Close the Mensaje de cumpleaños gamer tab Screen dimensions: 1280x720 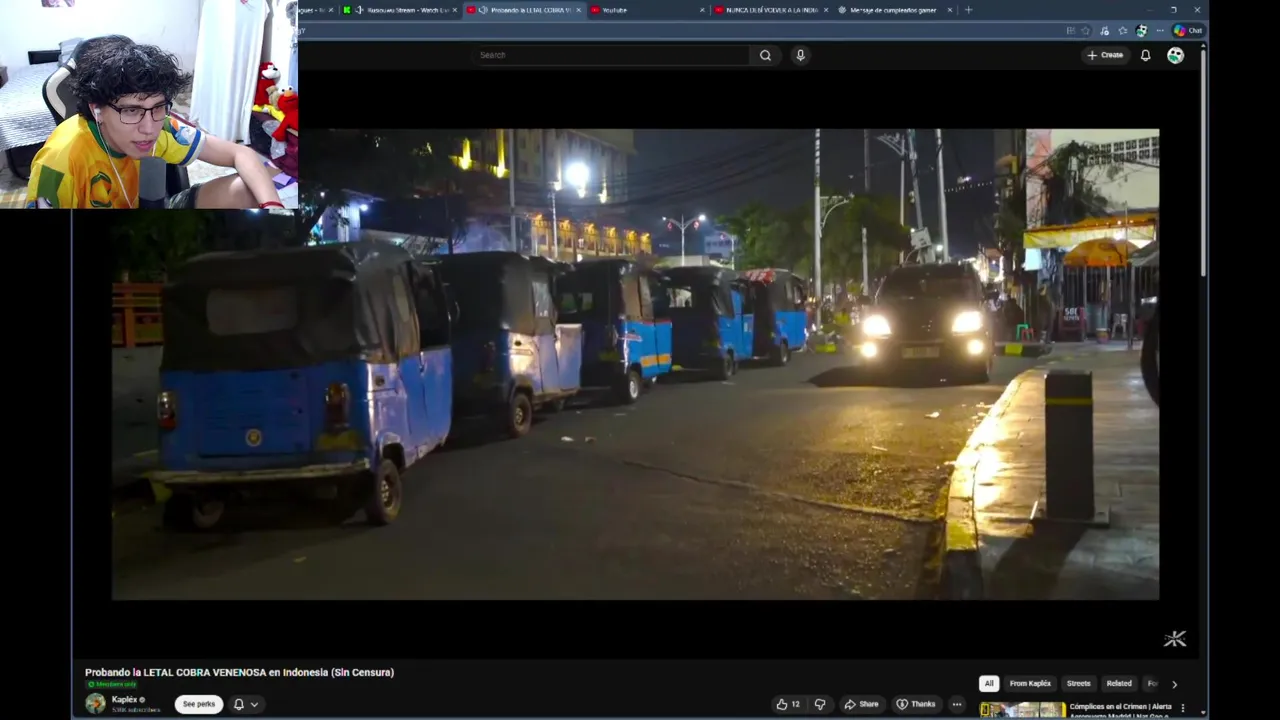[949, 10]
